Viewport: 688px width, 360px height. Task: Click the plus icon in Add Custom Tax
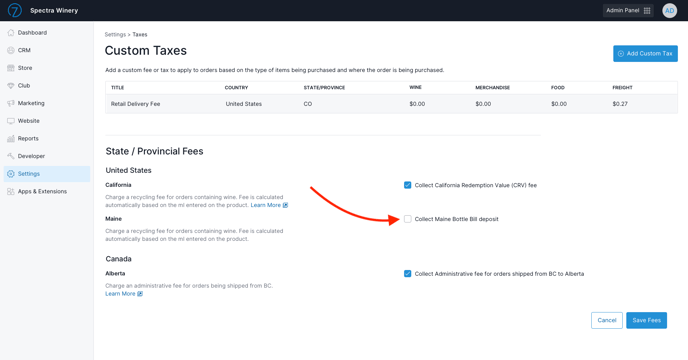tap(620, 54)
